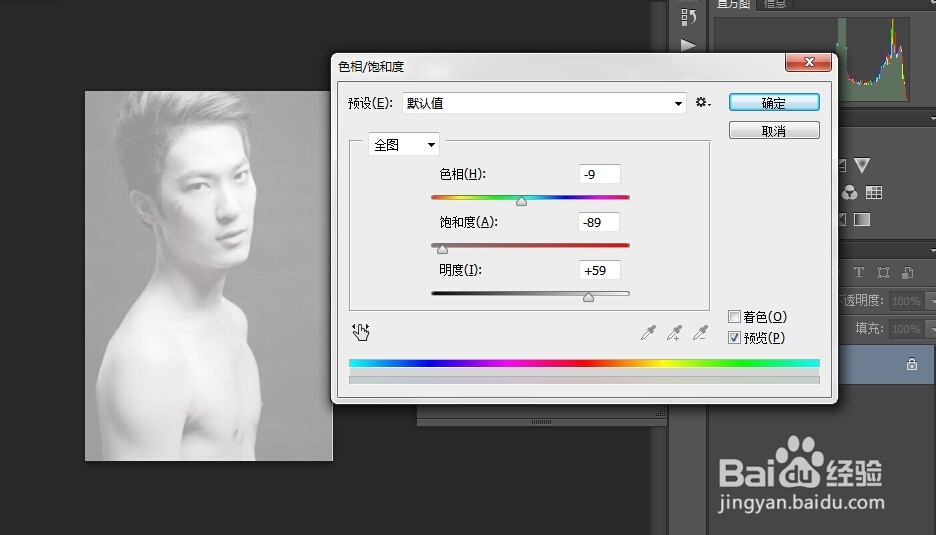
Task: Click the hue value field showing -9
Action: click(x=599, y=174)
